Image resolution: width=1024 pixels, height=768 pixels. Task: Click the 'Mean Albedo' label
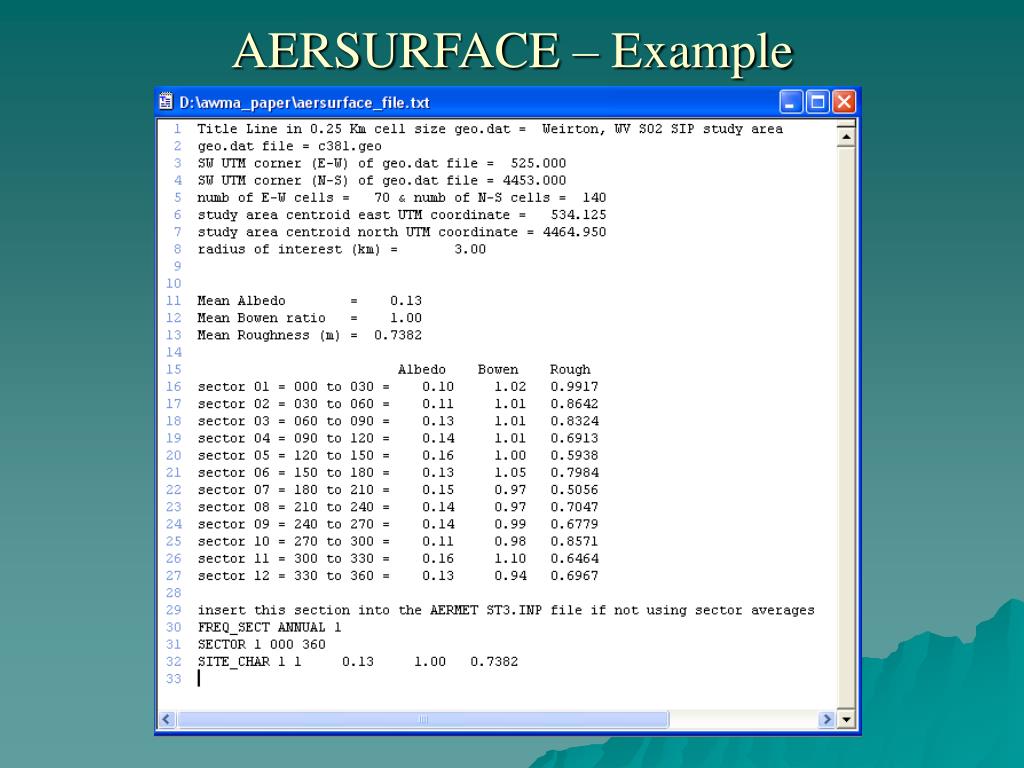point(241,300)
